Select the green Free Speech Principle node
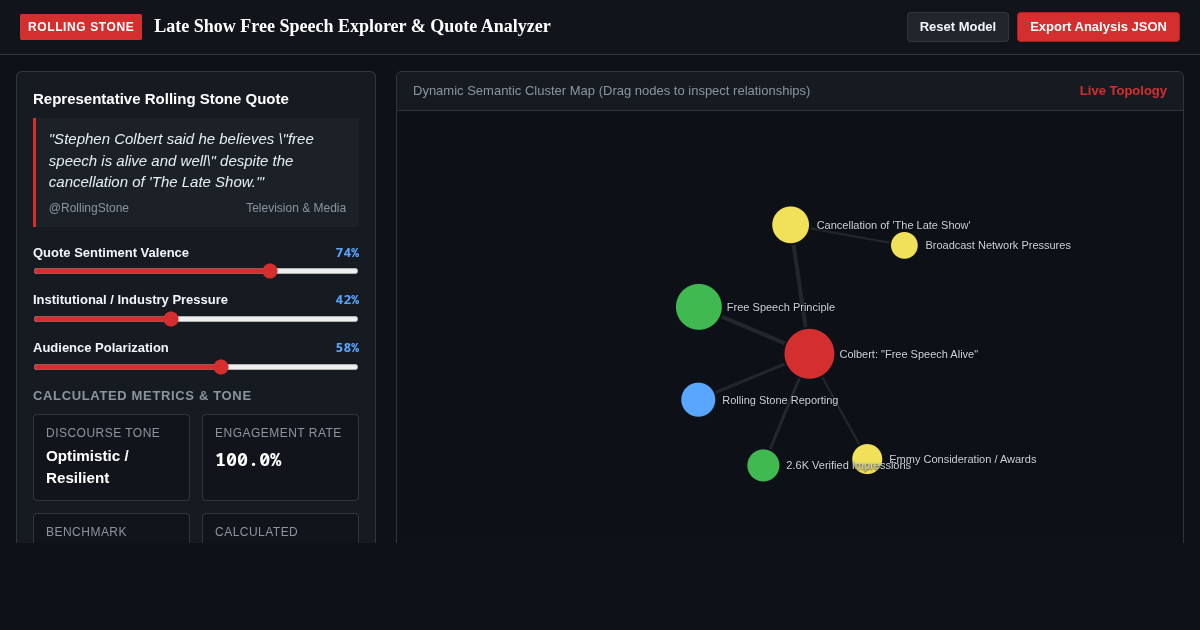The height and width of the screenshot is (630, 1200). [x=699, y=307]
